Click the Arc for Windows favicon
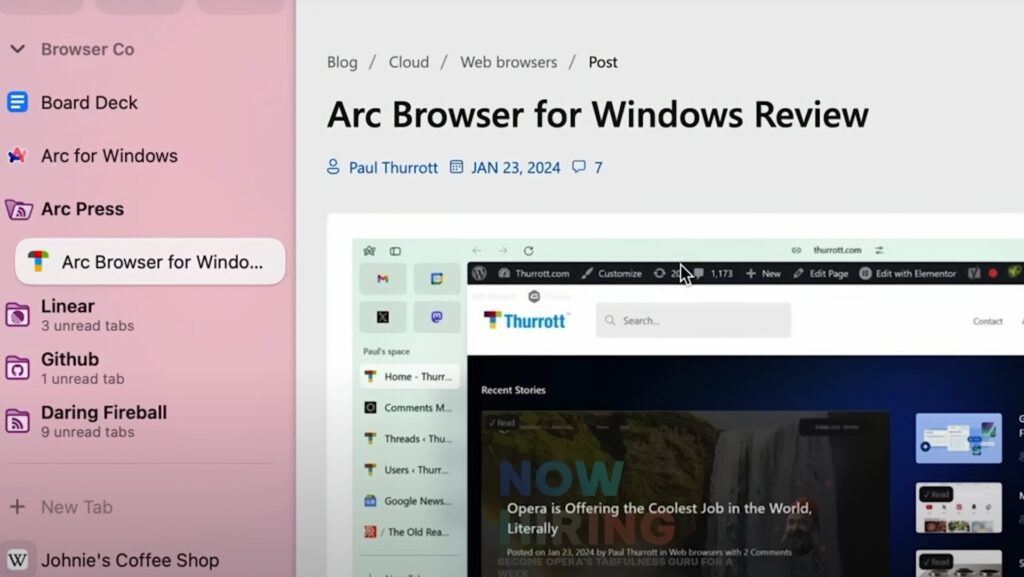This screenshot has width=1024, height=577. [x=17, y=156]
